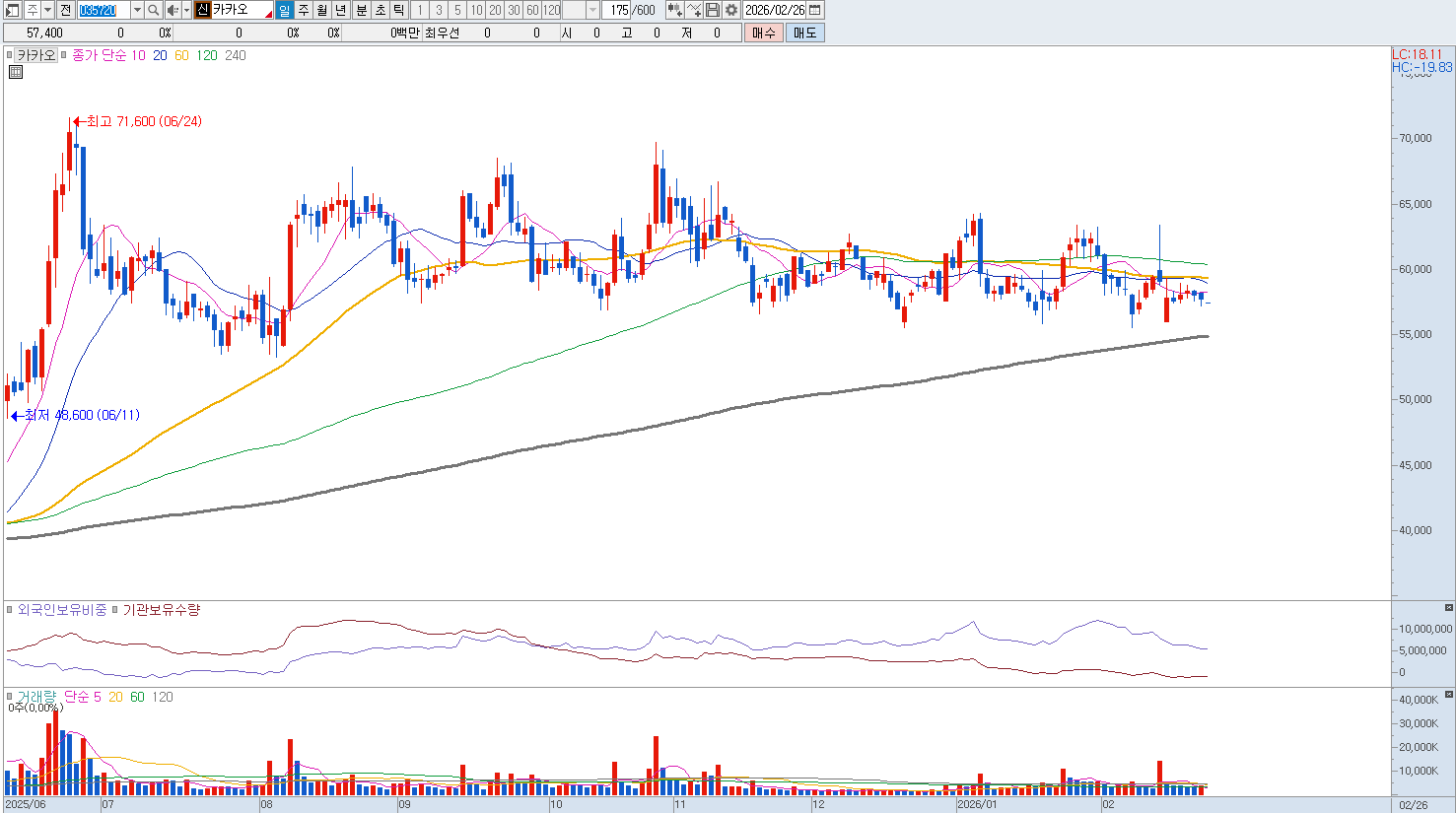Expand the stock code dropdown
Image resolution: width=1456 pixels, height=813 pixels.
[137, 10]
